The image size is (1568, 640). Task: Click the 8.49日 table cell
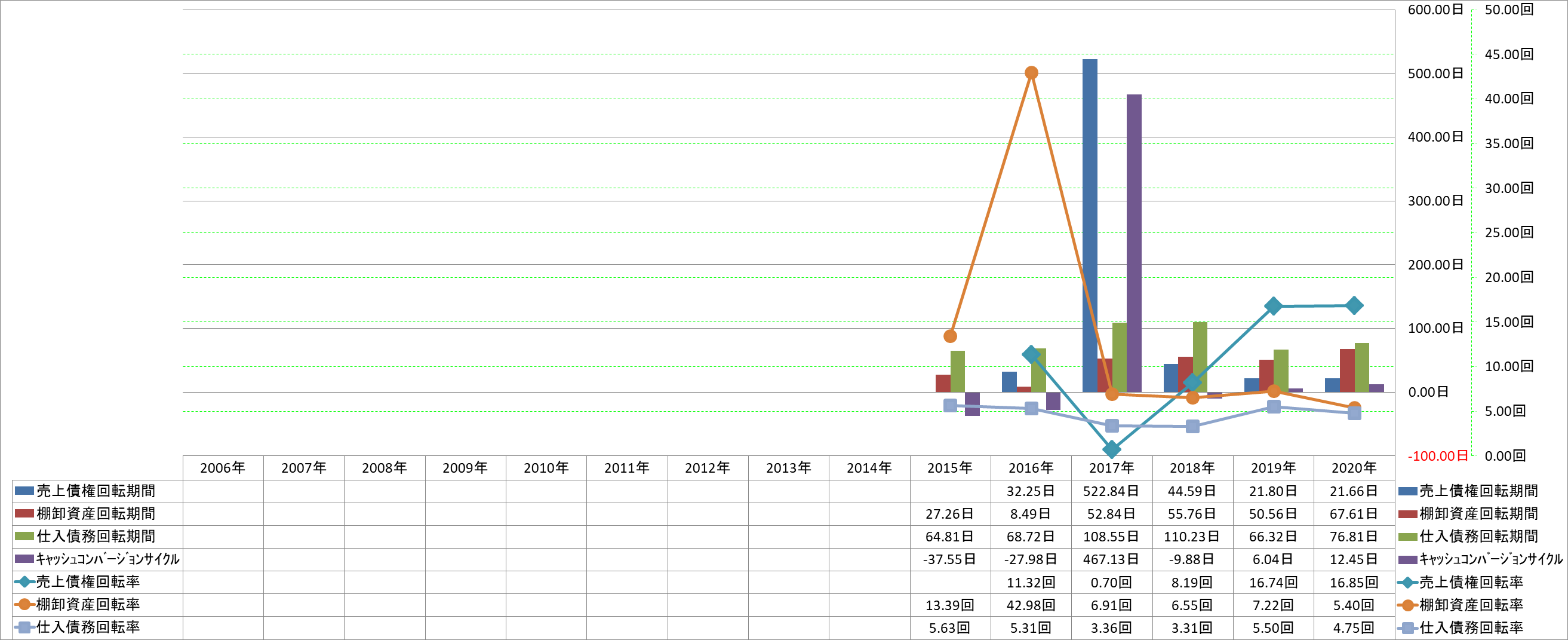pyautogui.click(x=1031, y=513)
